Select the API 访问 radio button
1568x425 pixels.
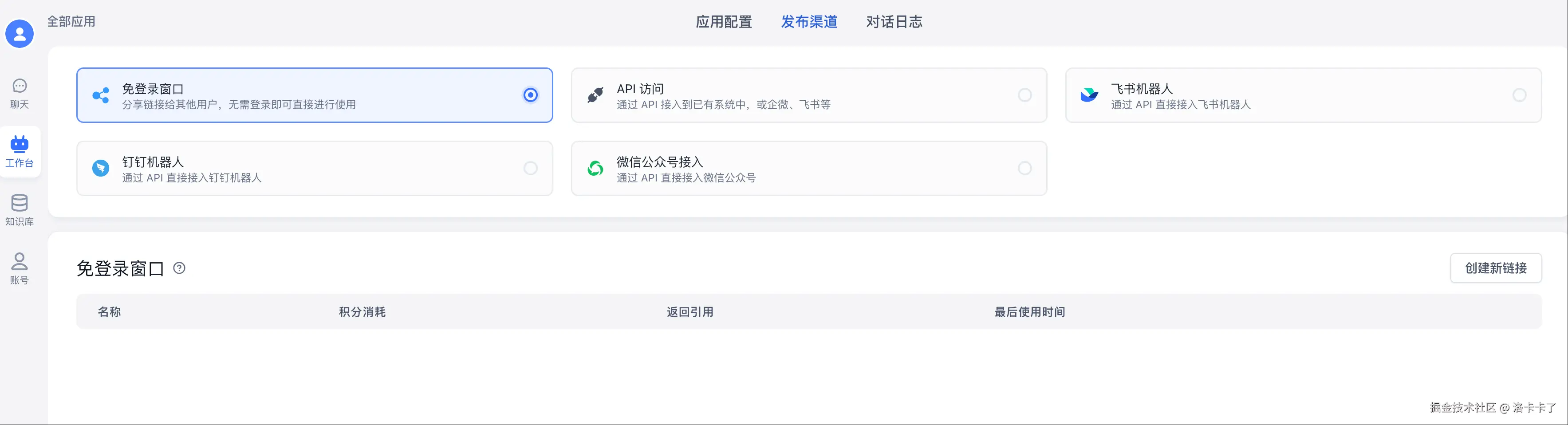1025,95
